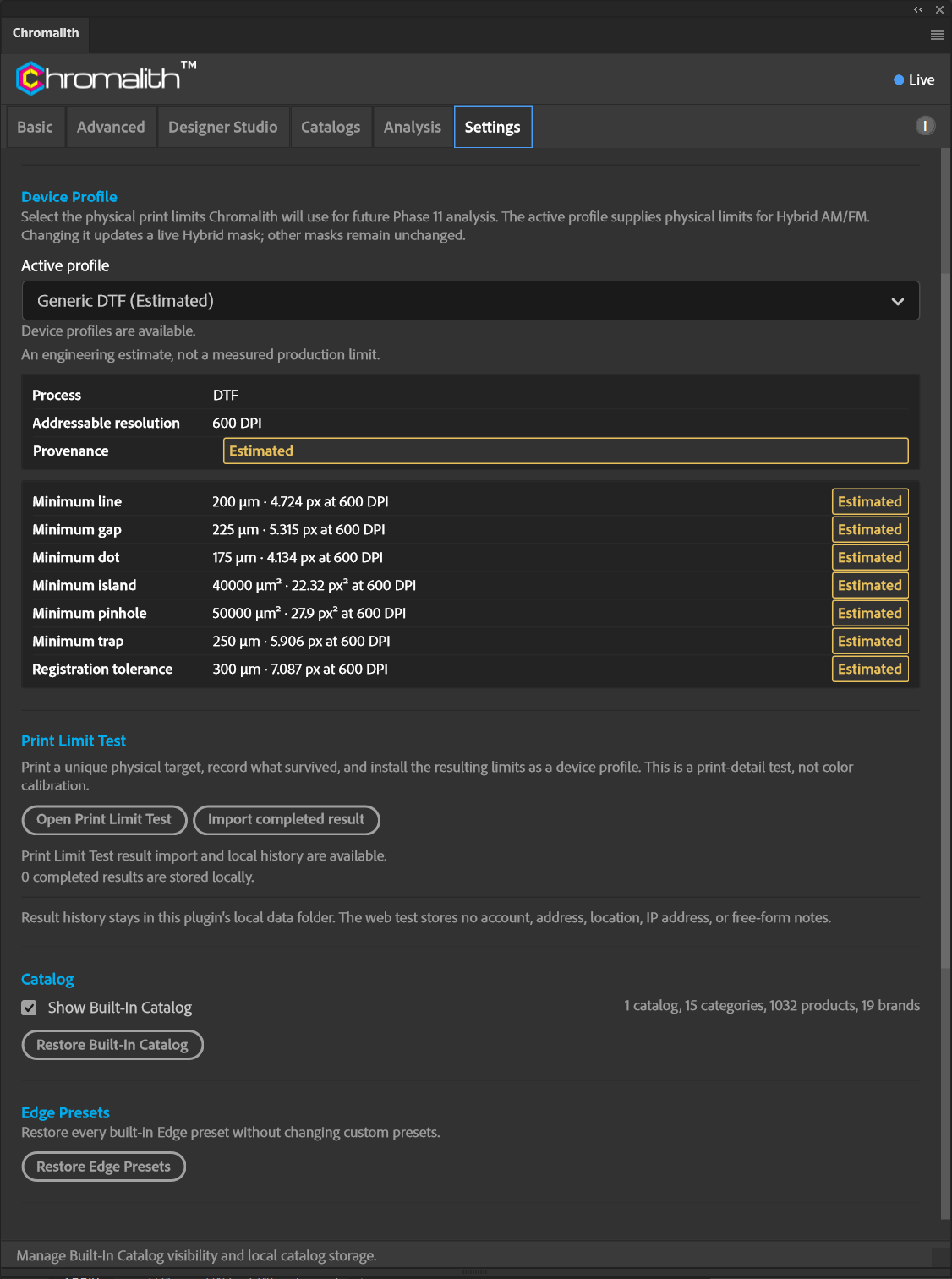This screenshot has width=952, height=1279.
Task: Click Estimated badge for Minimum trap
Action: [x=870, y=641]
